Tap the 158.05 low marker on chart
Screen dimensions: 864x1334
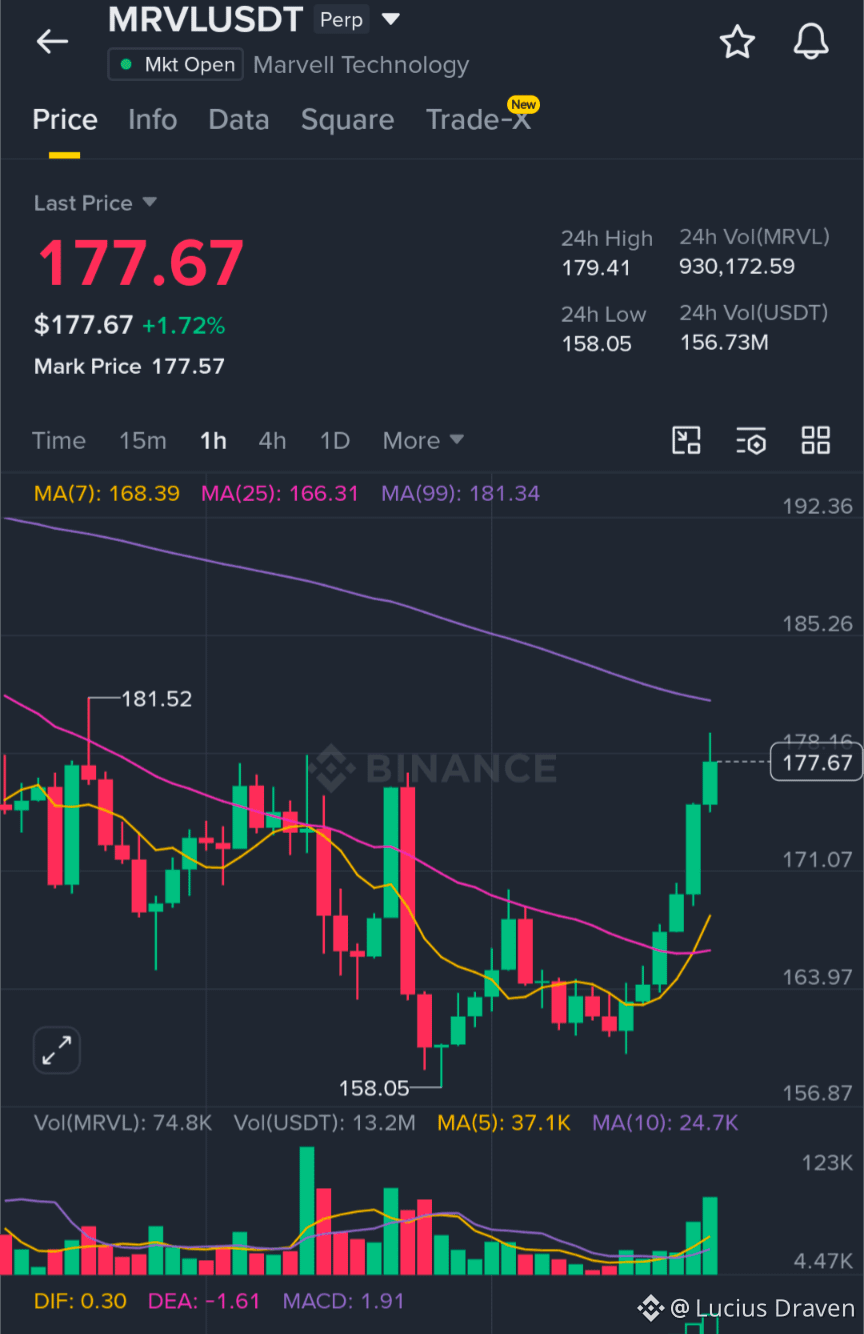(x=374, y=1088)
